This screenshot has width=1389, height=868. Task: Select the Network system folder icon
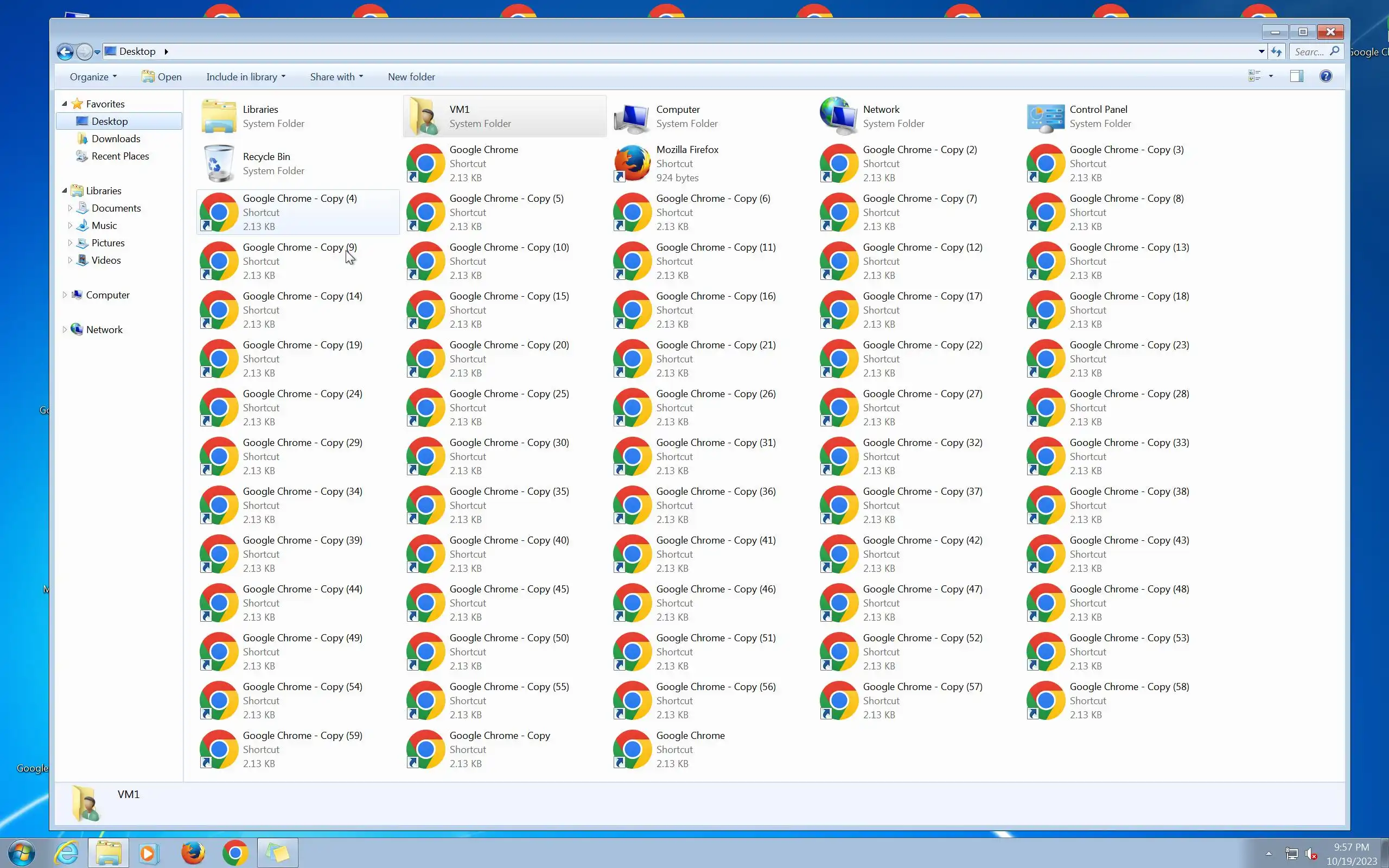(839, 116)
